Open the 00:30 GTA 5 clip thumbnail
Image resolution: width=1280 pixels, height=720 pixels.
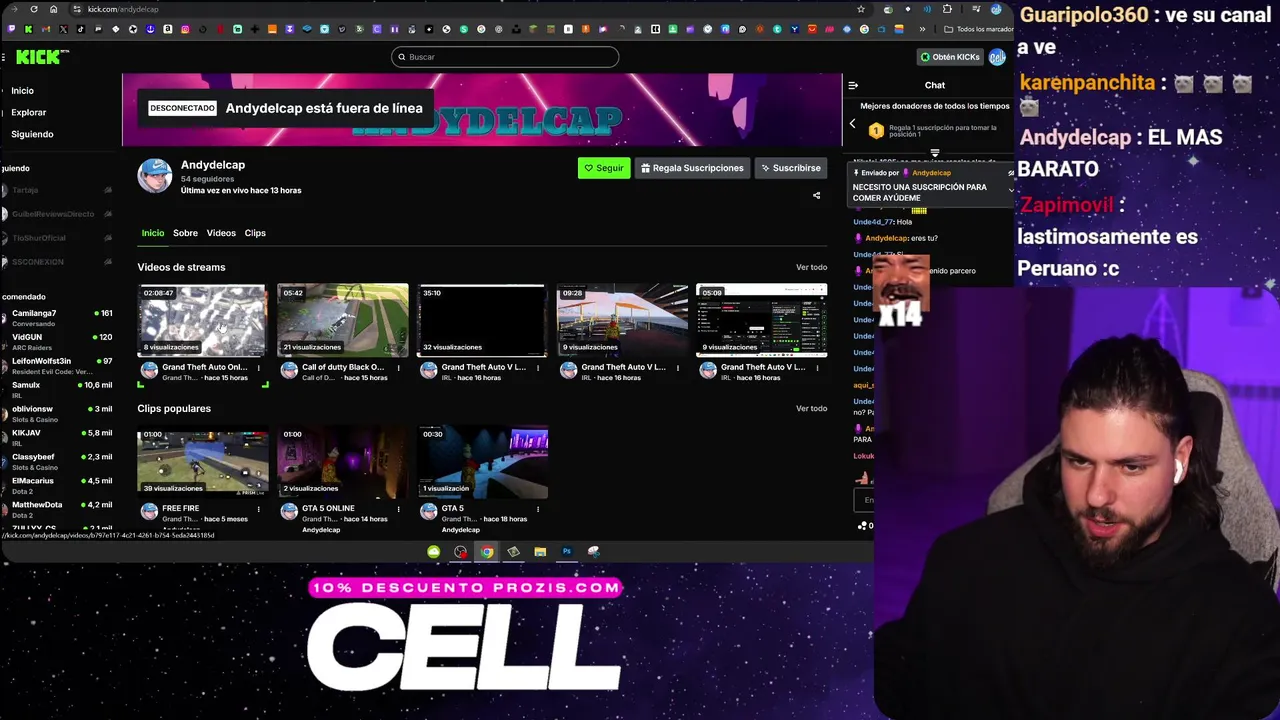(482, 462)
